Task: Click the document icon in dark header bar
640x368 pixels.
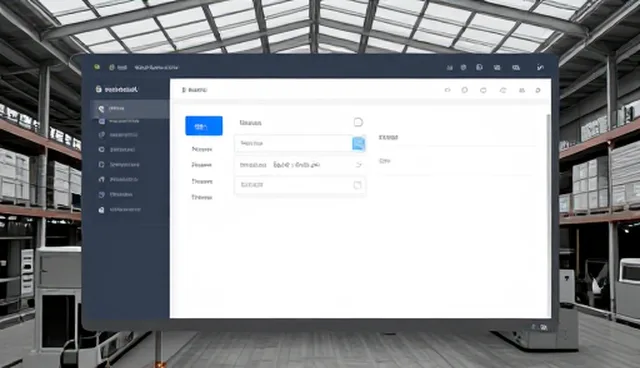Action: [x=479, y=67]
